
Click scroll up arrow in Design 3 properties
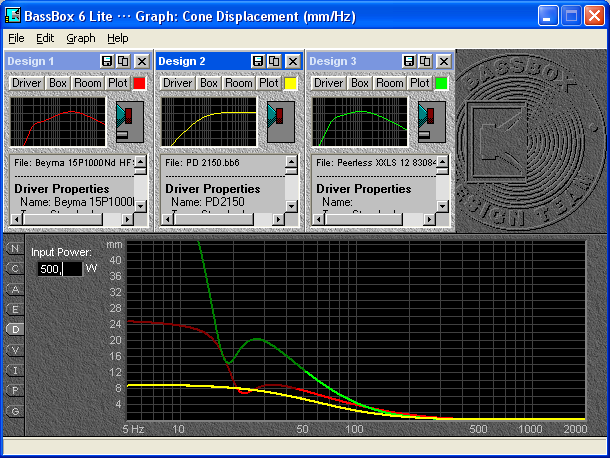(x=442, y=161)
